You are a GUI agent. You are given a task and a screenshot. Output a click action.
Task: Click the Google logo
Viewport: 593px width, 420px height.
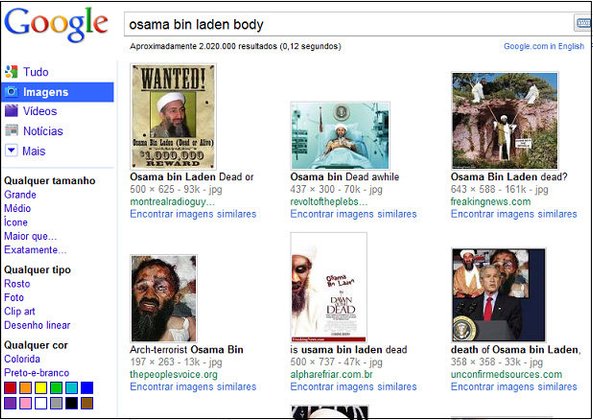[56, 23]
